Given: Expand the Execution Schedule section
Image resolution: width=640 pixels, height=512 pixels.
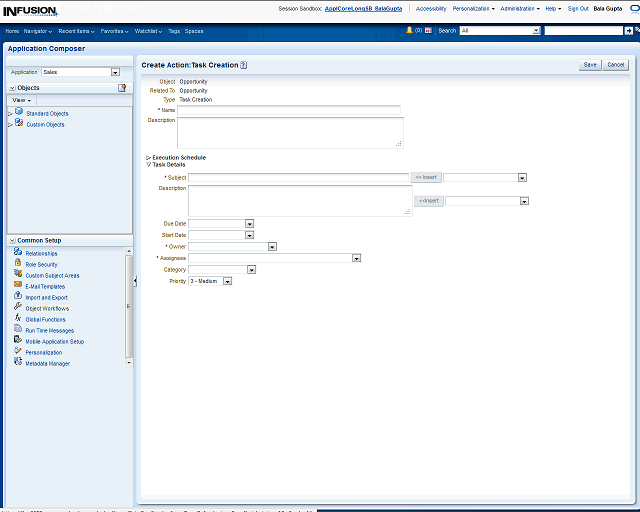Looking at the screenshot, I should tap(149, 157).
